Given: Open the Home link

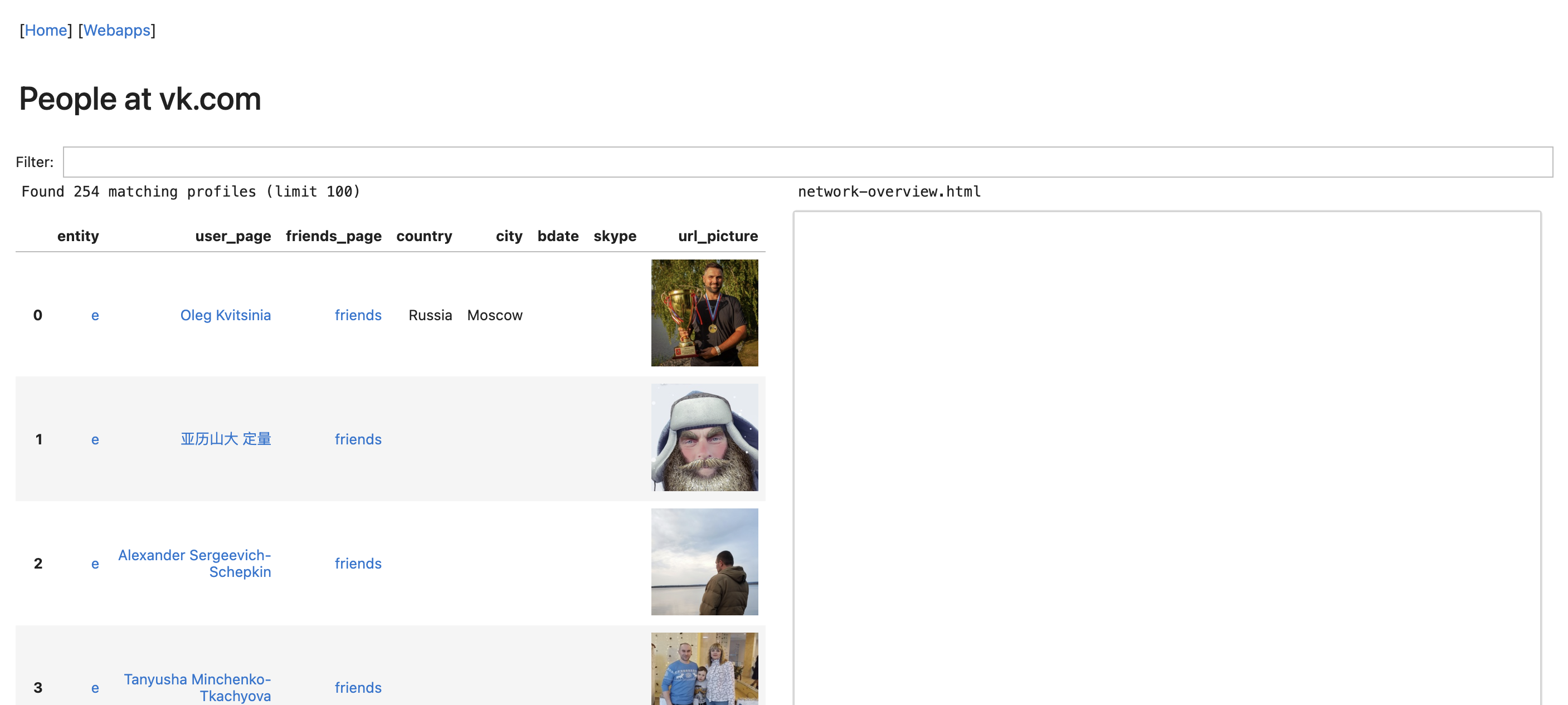Looking at the screenshot, I should tap(46, 31).
